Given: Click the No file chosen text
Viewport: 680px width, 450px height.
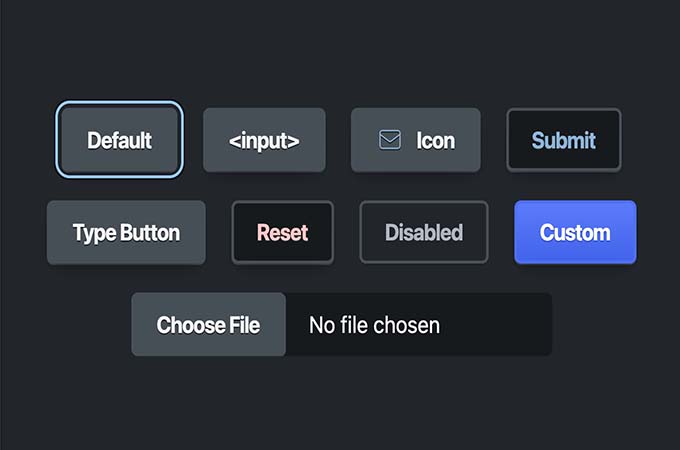Looking at the screenshot, I should pos(374,325).
